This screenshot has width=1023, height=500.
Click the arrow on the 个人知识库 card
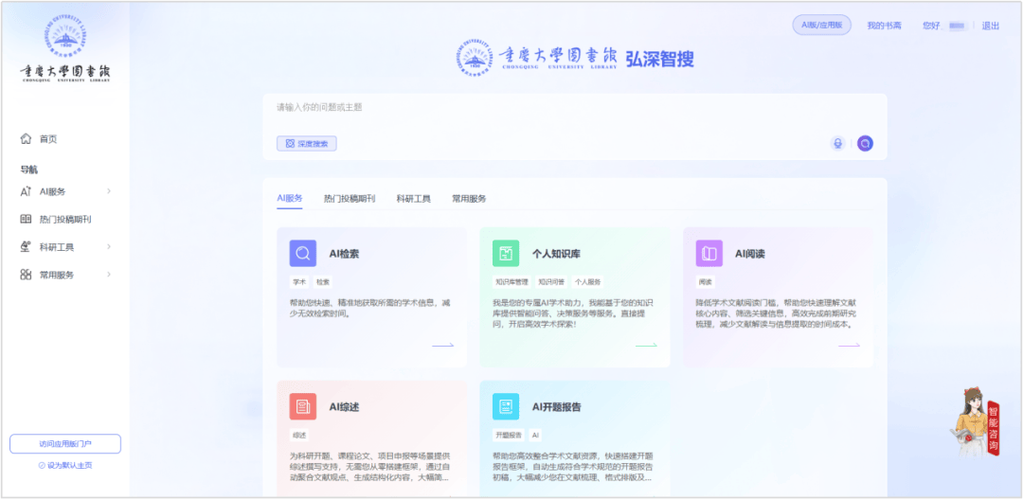pyautogui.click(x=647, y=345)
